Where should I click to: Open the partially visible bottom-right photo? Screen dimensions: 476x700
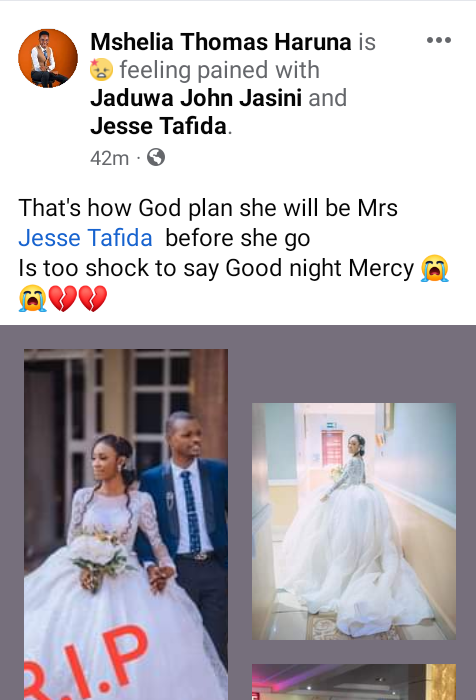click(x=354, y=682)
